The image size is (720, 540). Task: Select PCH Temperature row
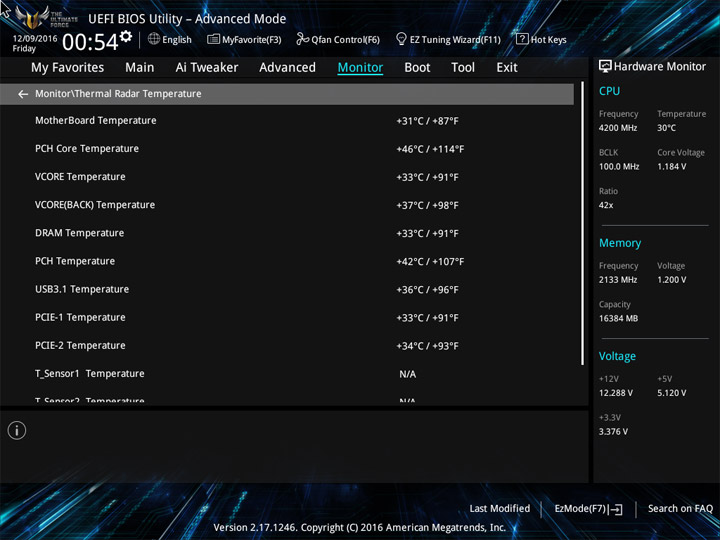tap(287, 261)
